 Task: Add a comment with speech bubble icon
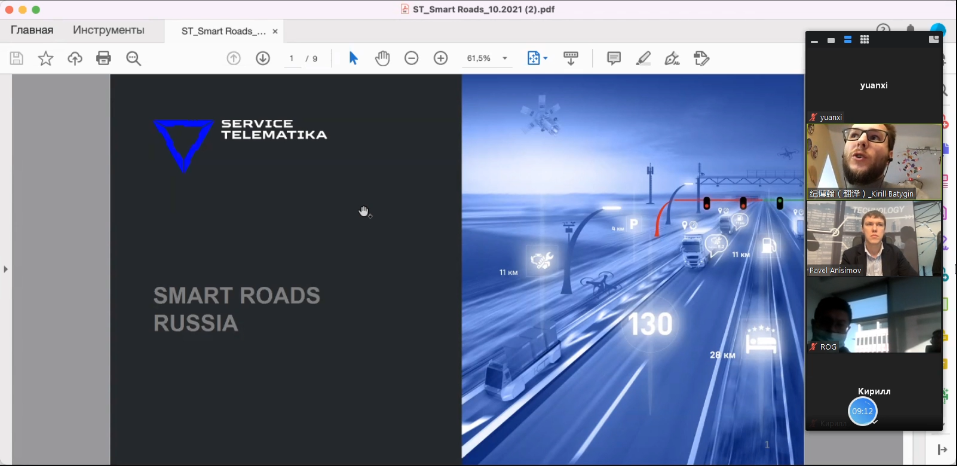(614, 59)
